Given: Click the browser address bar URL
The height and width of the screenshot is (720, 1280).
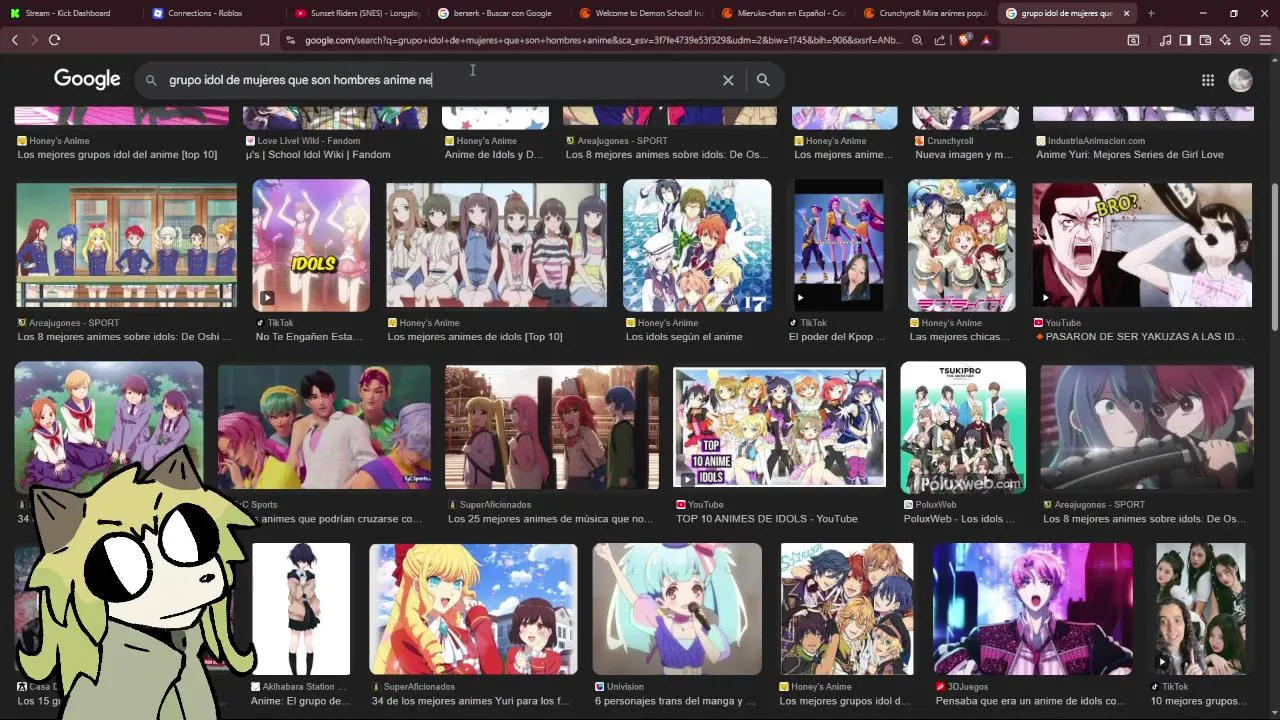Looking at the screenshot, I should click(602, 40).
